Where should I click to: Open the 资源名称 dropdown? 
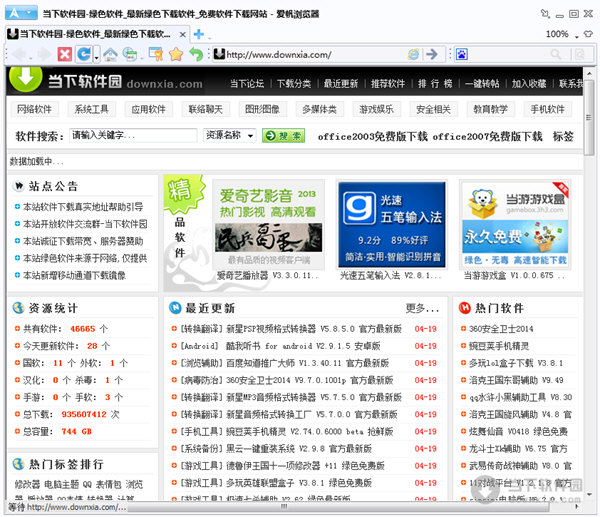click(x=230, y=135)
